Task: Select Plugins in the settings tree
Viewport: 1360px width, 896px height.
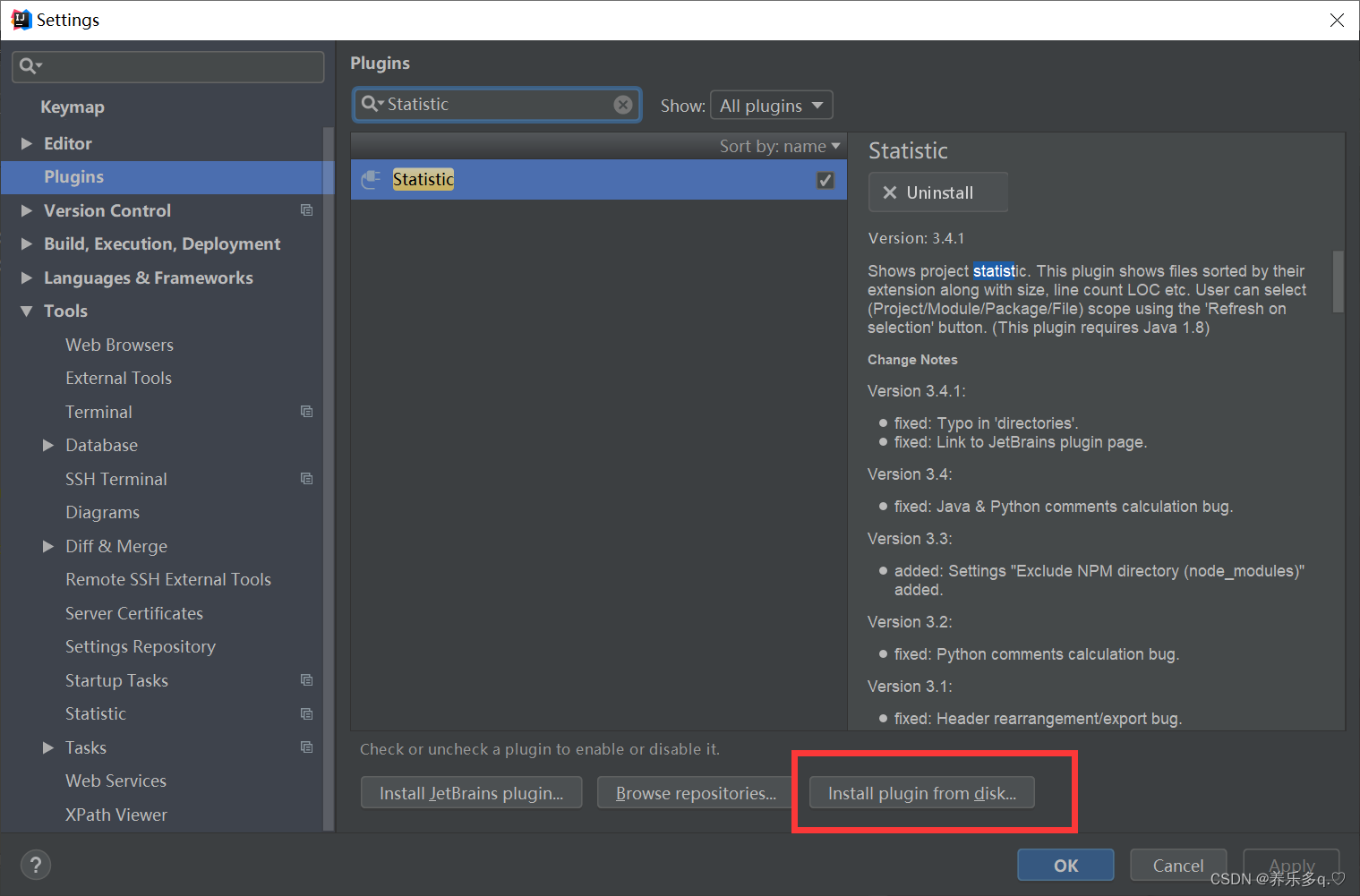Action: click(167, 177)
